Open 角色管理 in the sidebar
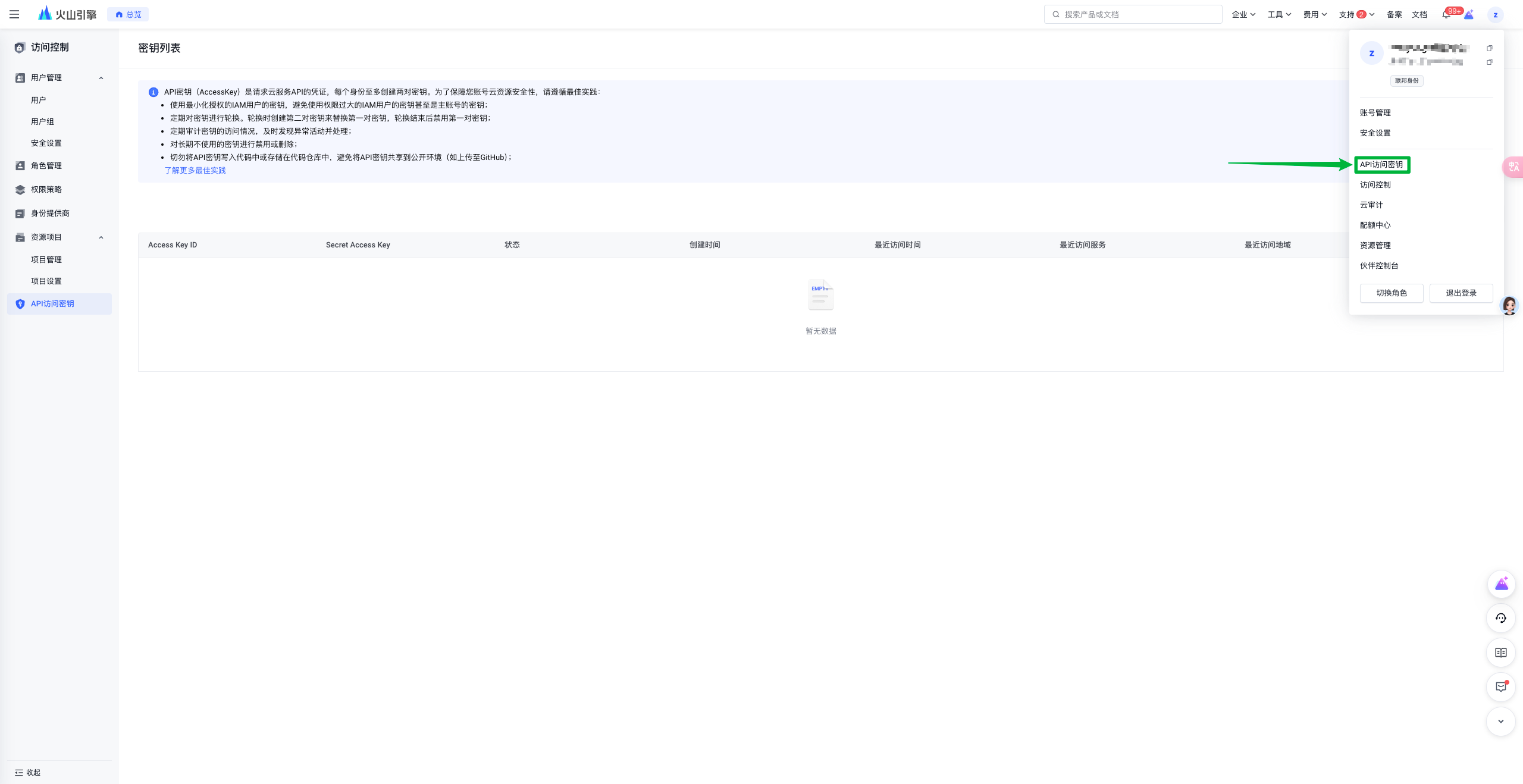The height and width of the screenshot is (784, 1523). [46, 166]
